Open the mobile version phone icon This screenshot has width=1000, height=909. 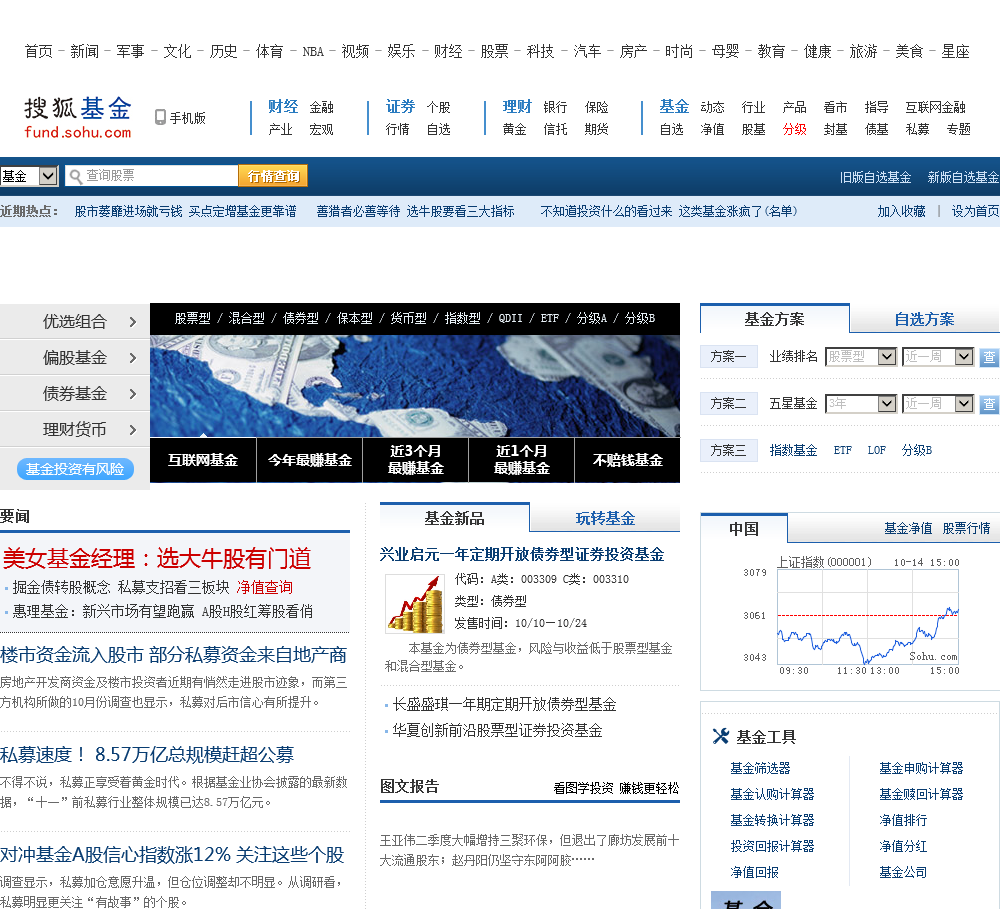point(160,117)
